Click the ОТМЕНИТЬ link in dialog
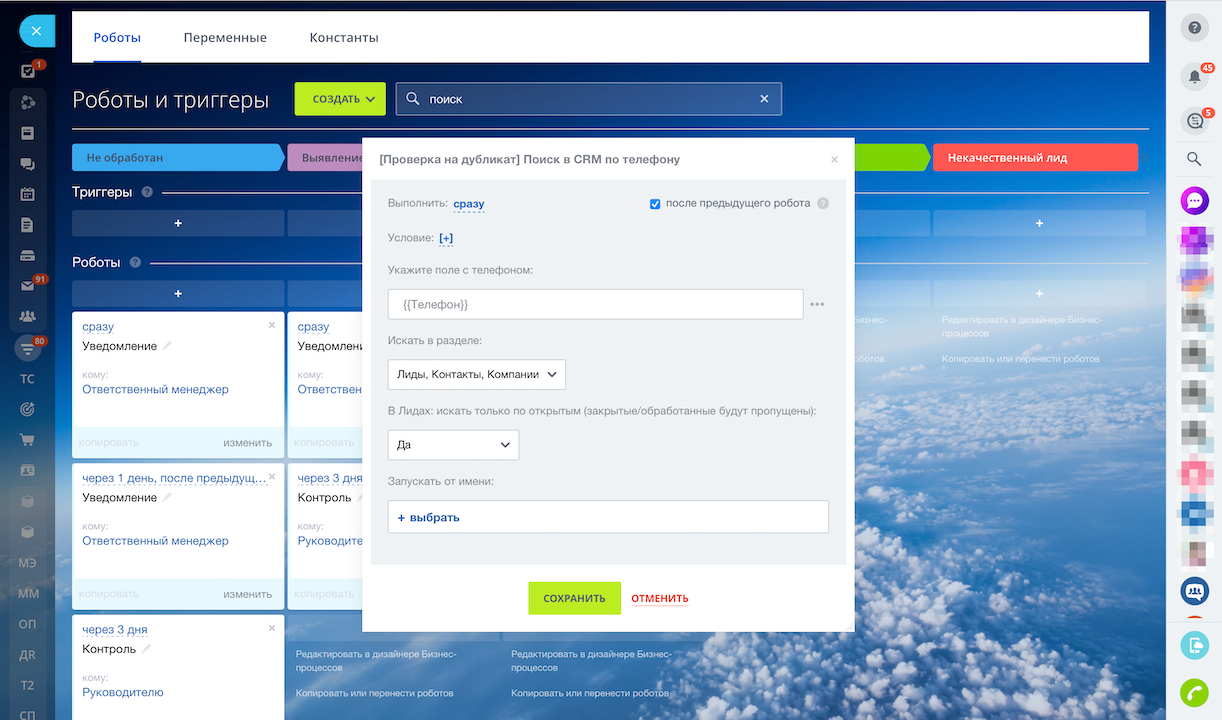Image resolution: width=1222 pixels, height=720 pixels. [660, 598]
